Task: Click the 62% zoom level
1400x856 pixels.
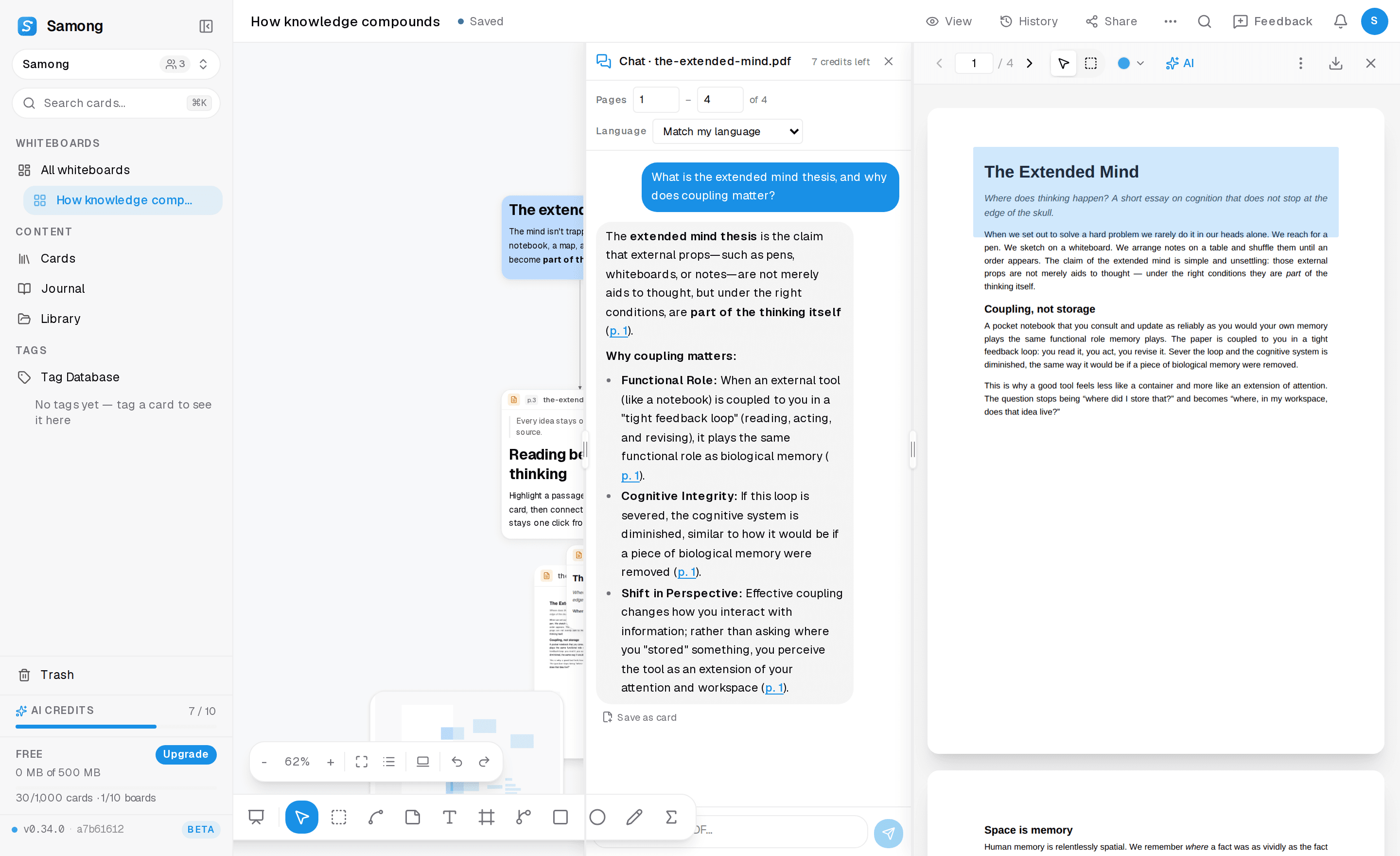Action: 297,762
